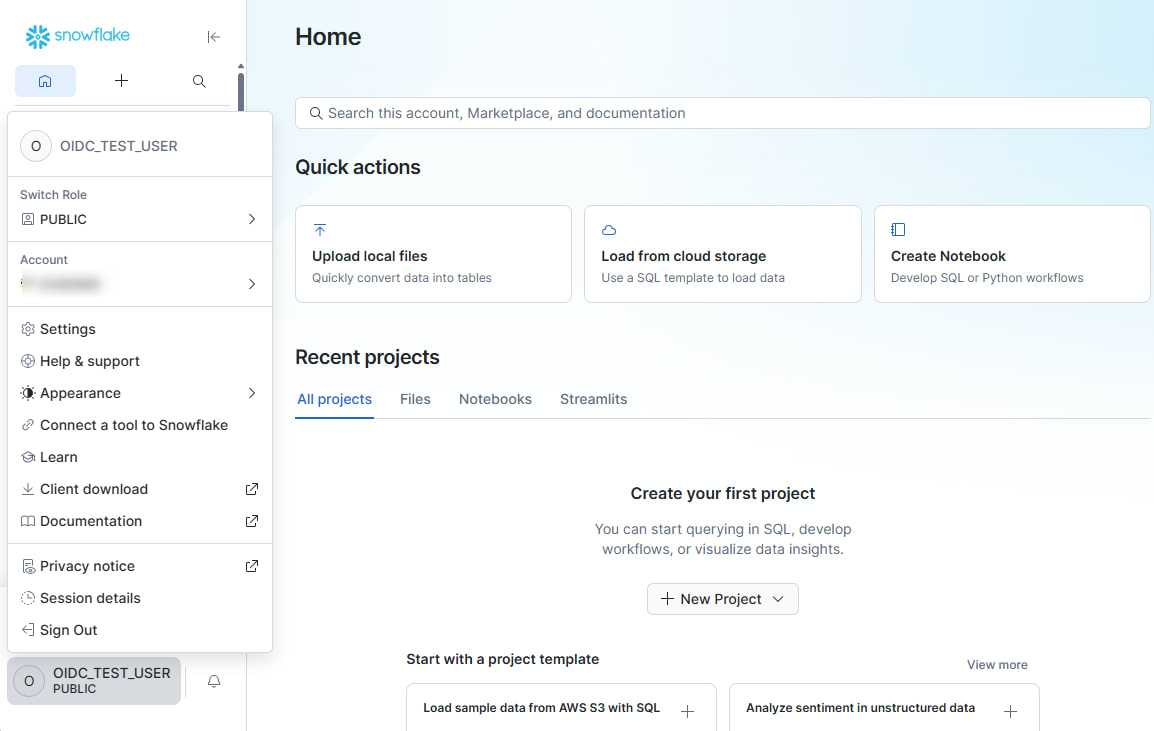Image resolution: width=1154 pixels, height=731 pixels.
Task: Open the Create Notebook card
Action: (x=1012, y=254)
